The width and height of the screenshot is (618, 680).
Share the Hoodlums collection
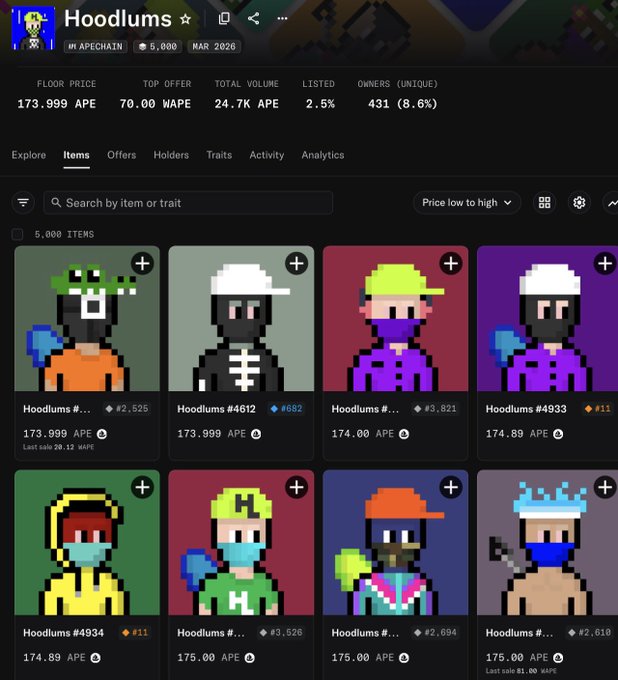click(253, 19)
